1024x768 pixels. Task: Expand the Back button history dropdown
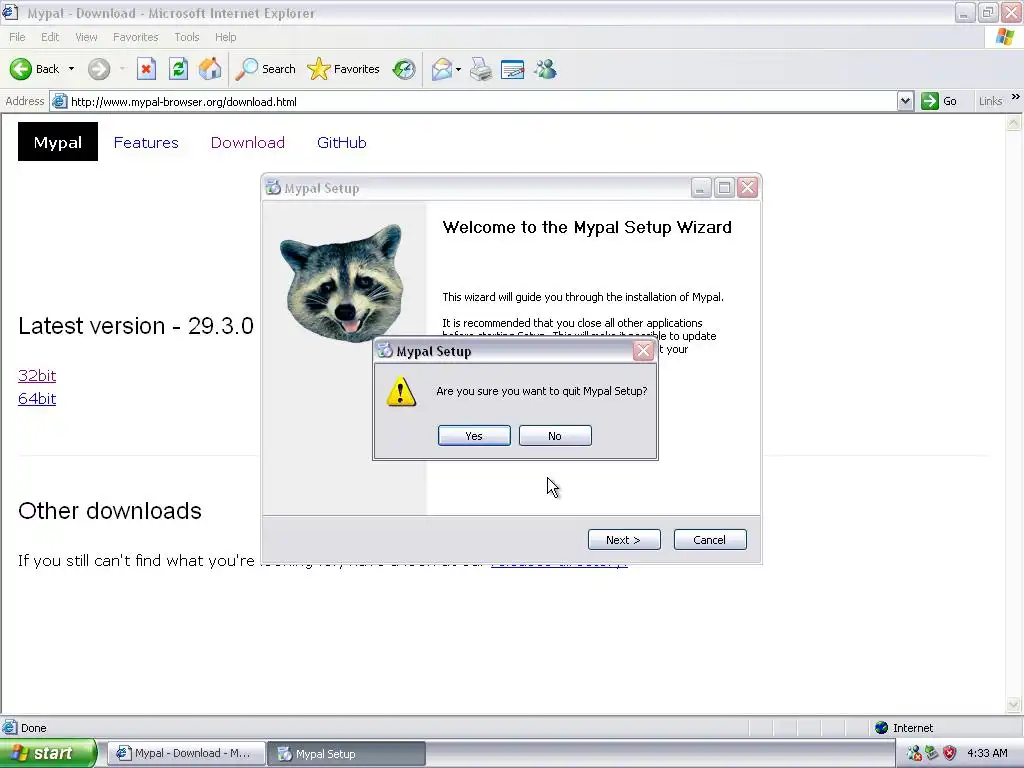[x=71, y=69]
